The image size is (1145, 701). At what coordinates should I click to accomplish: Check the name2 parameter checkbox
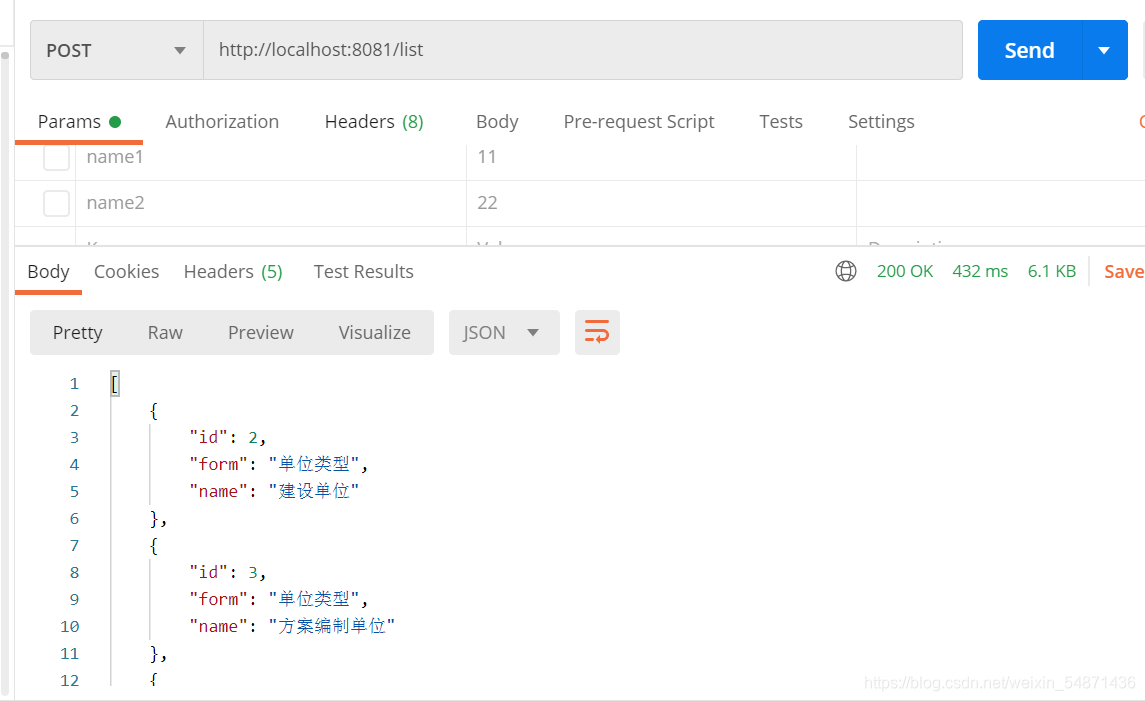point(56,202)
